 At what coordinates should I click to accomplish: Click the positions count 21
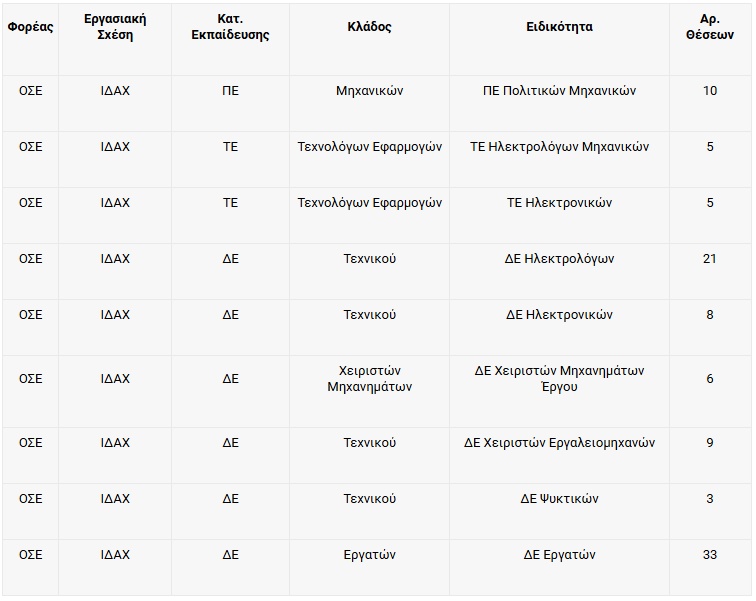click(710, 259)
